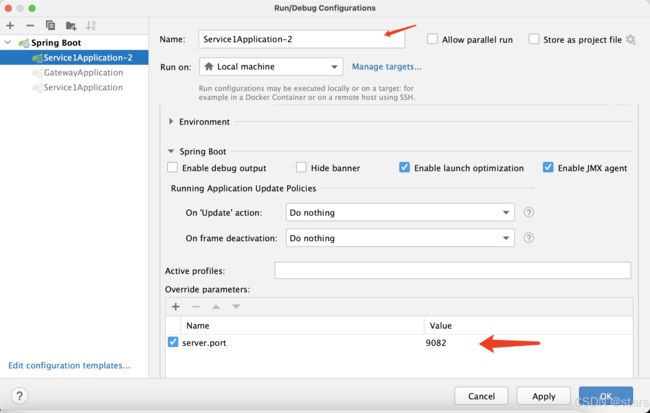
Task: Add a new configuration with plus icon
Action: tap(10, 26)
